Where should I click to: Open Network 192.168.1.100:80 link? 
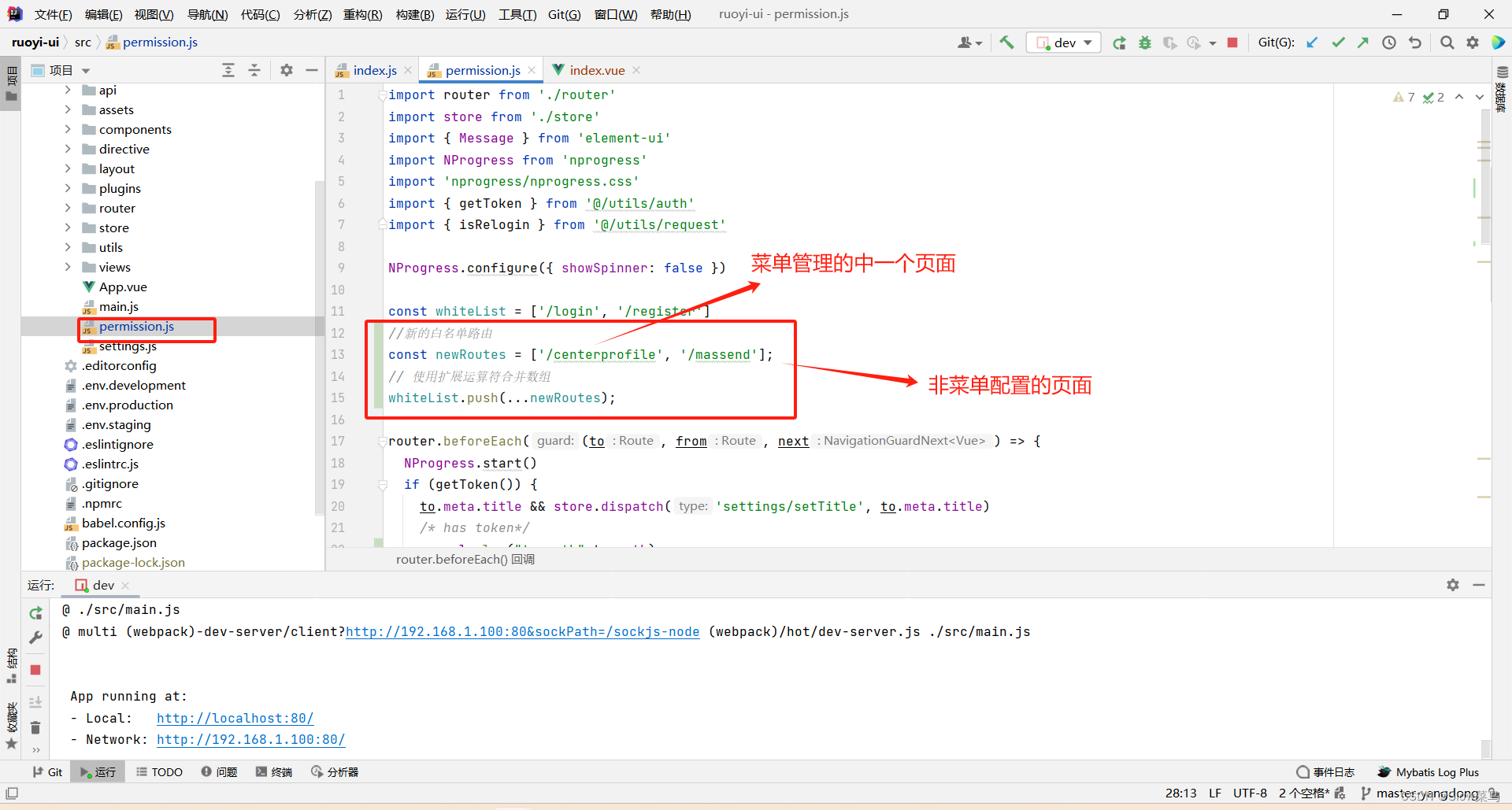coord(250,739)
